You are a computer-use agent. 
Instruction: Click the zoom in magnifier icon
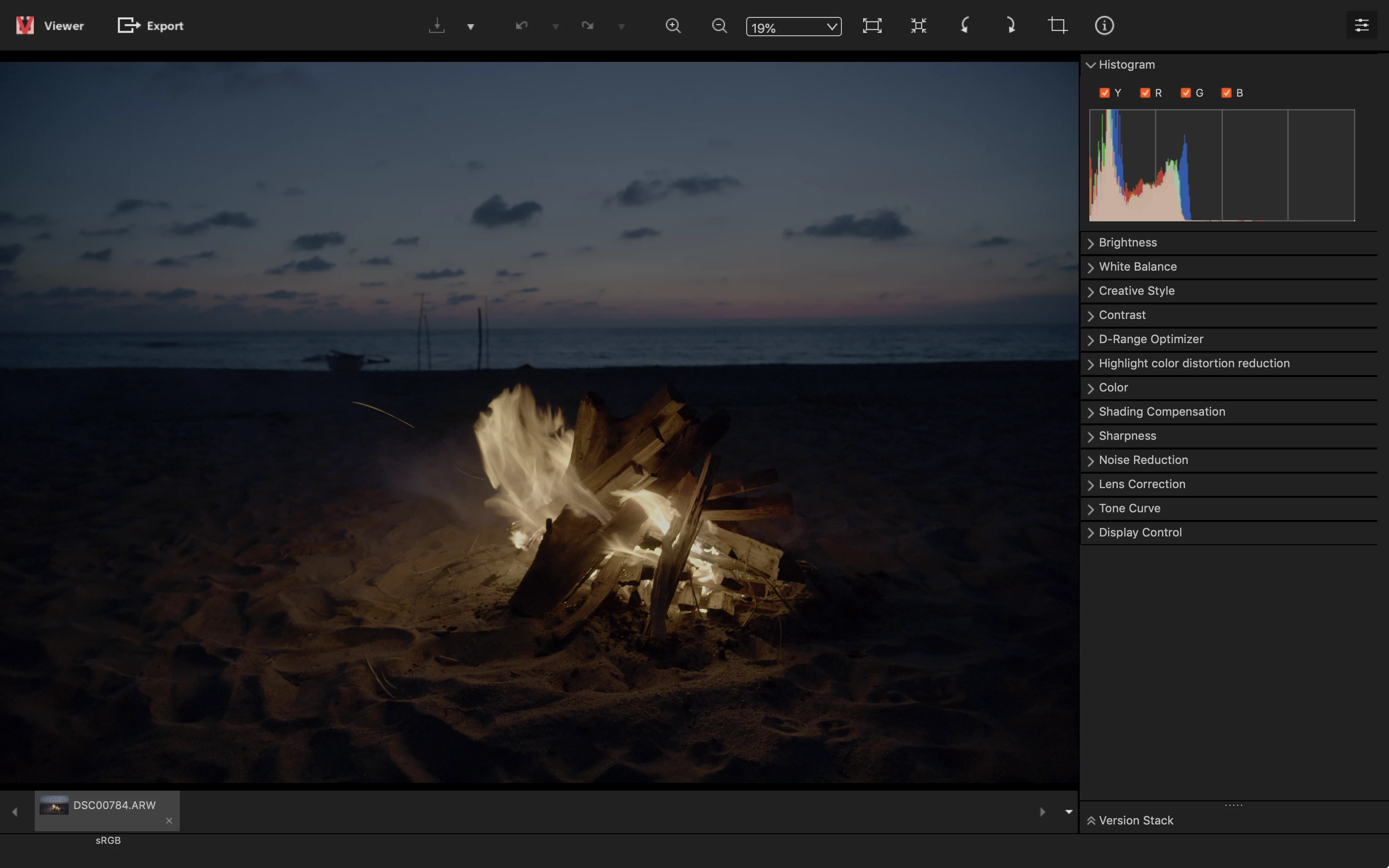click(673, 26)
